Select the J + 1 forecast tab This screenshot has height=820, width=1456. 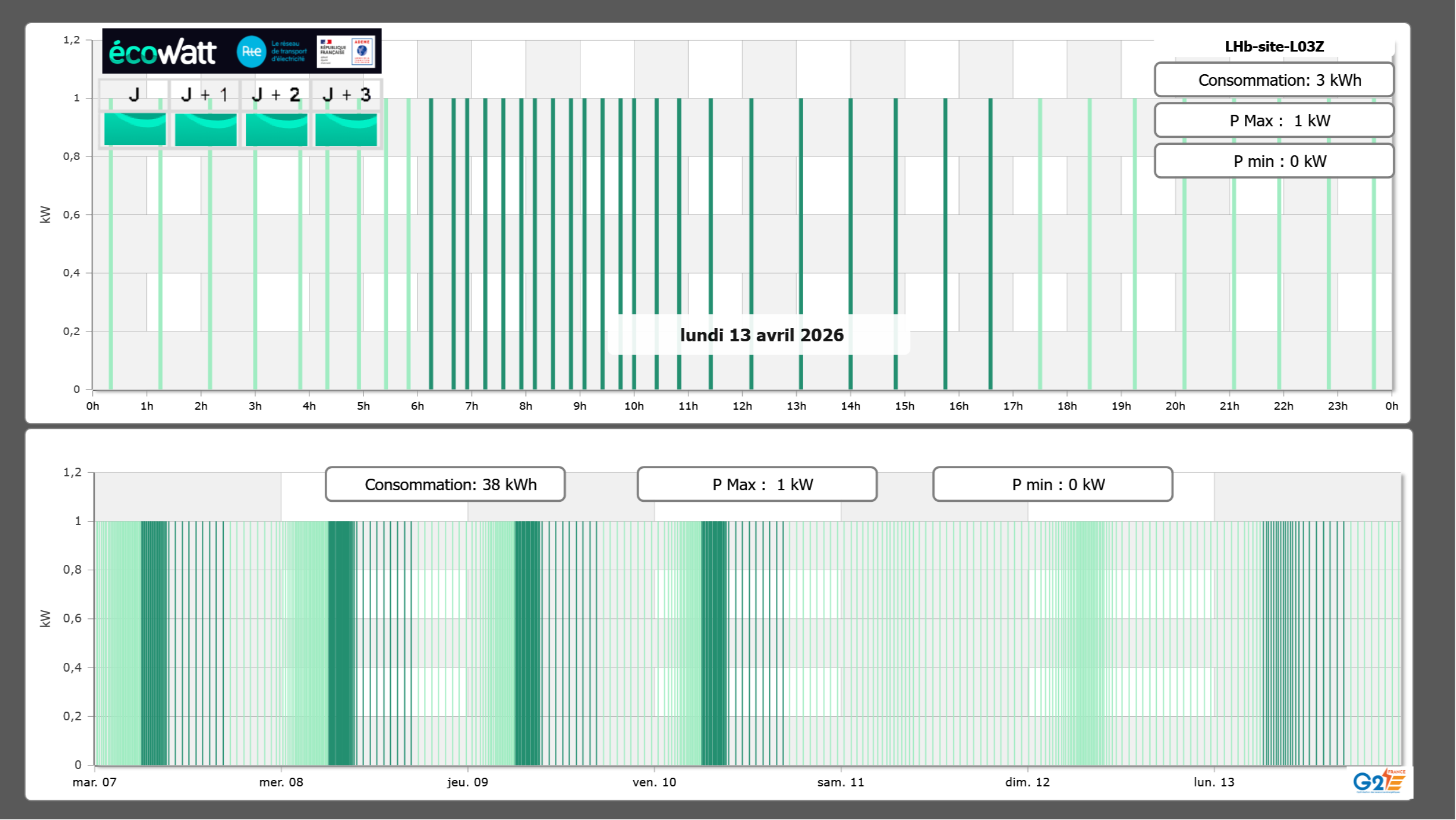pyautogui.click(x=205, y=94)
